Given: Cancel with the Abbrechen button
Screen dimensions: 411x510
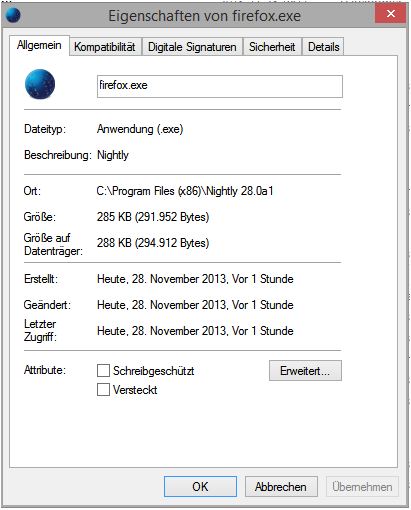Looking at the screenshot, I should (281, 486).
